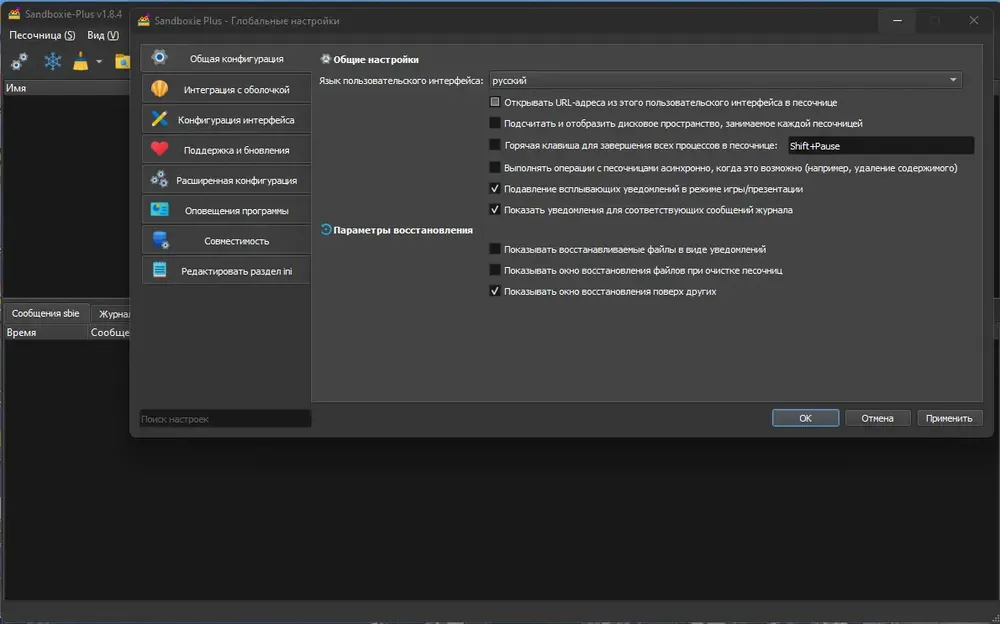1000x624 pixels.
Task: Toggle calculating disk space used by each sandbox
Action: coord(495,123)
